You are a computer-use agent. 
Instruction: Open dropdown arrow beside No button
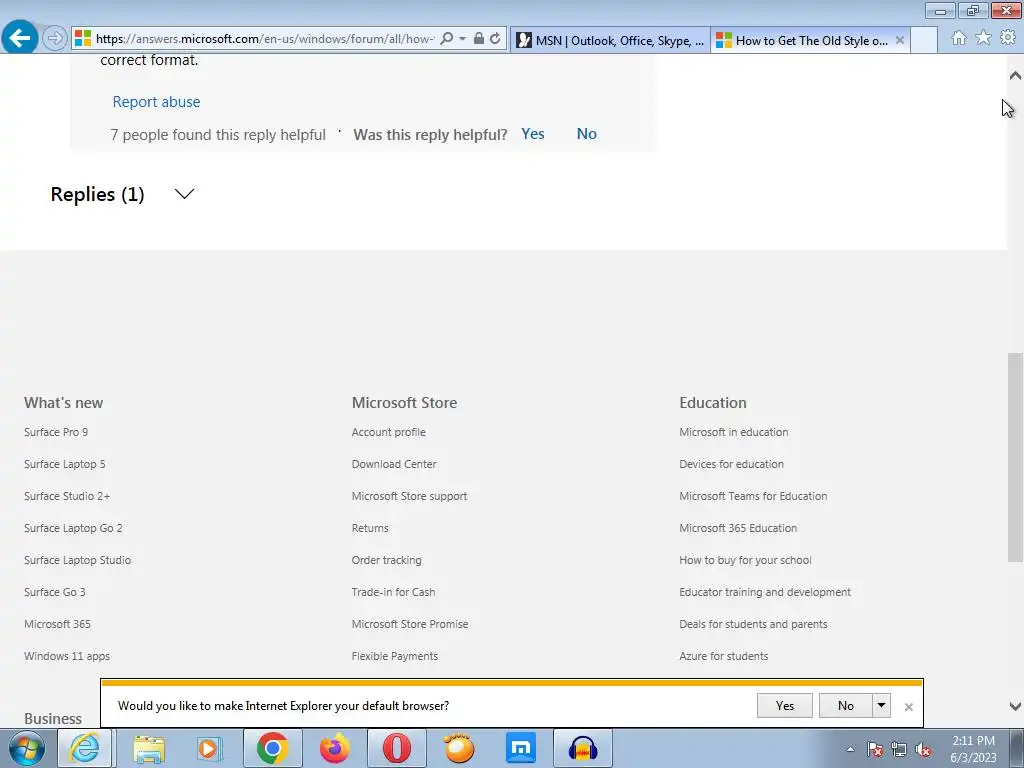(x=882, y=706)
